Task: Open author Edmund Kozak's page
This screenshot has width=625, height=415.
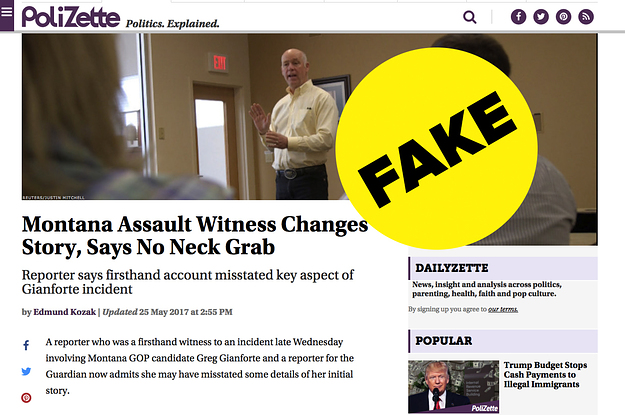Action: pos(65,312)
